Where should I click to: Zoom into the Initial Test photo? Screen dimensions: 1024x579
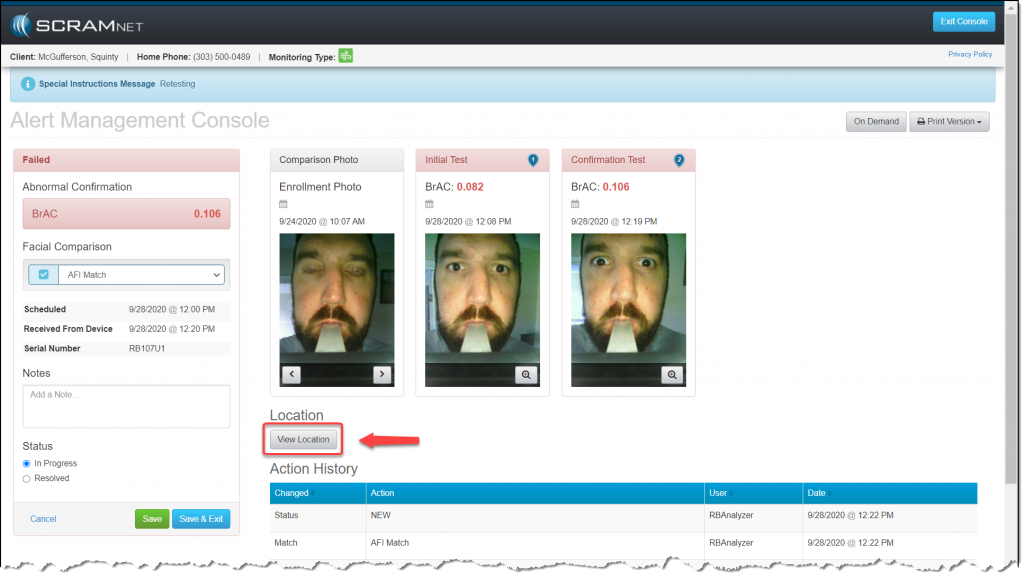(527, 374)
